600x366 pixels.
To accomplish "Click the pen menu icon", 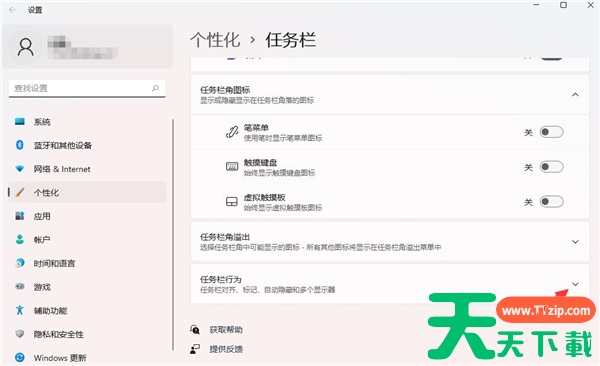I will pyautogui.click(x=232, y=132).
